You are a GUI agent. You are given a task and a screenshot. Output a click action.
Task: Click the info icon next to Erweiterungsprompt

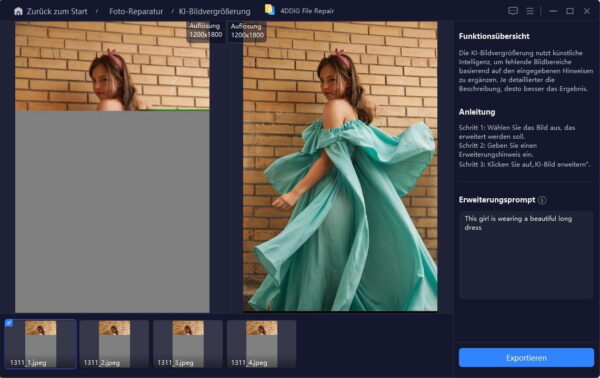click(542, 200)
